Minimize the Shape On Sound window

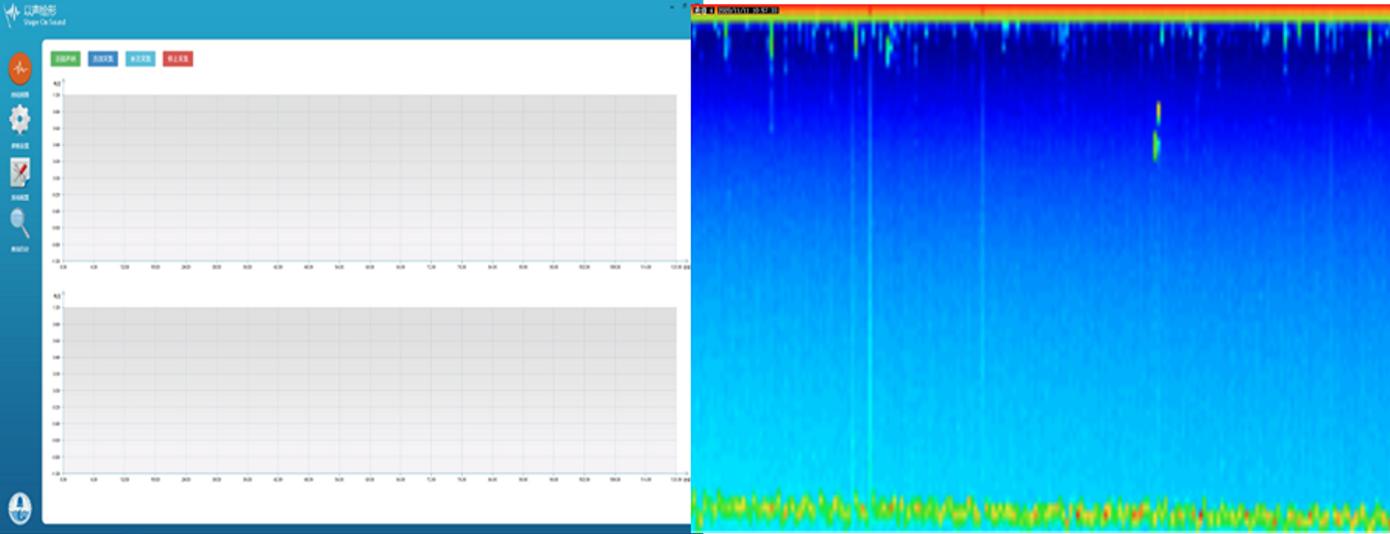tap(670, 6)
